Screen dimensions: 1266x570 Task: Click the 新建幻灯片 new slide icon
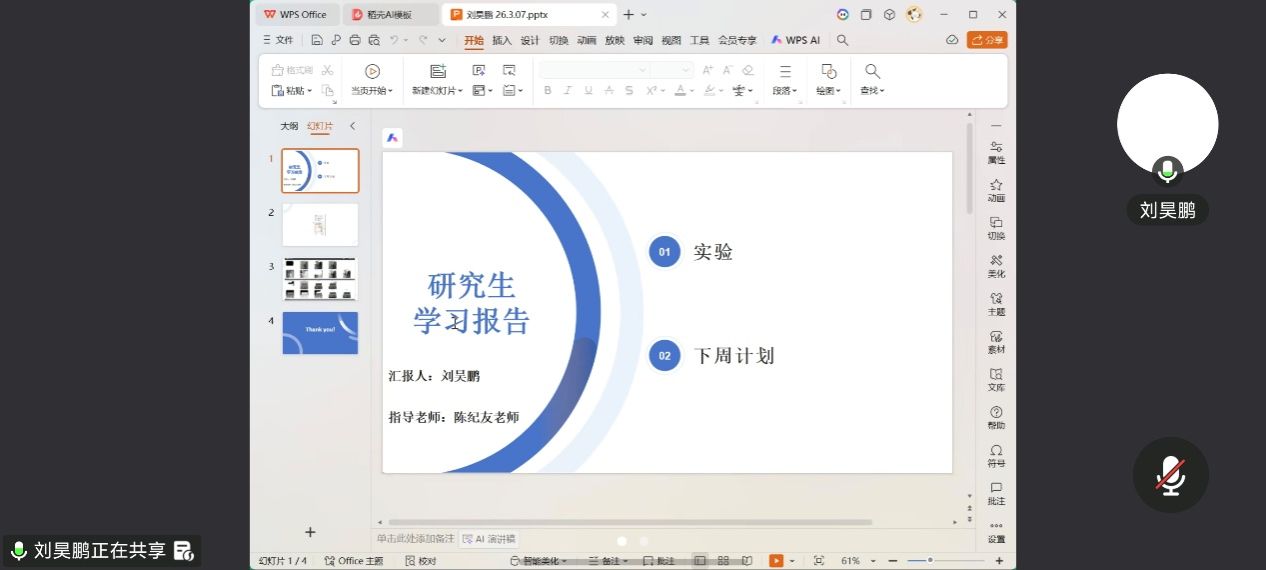pos(437,71)
